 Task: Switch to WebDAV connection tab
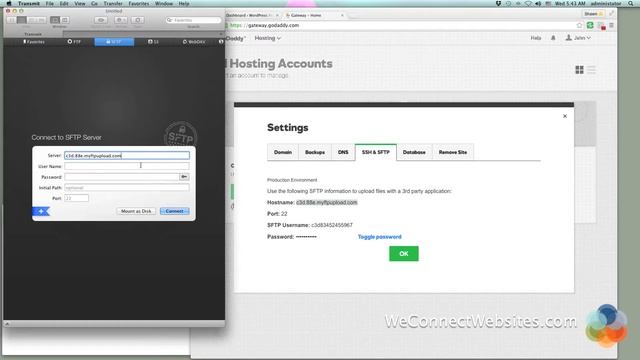(x=194, y=42)
